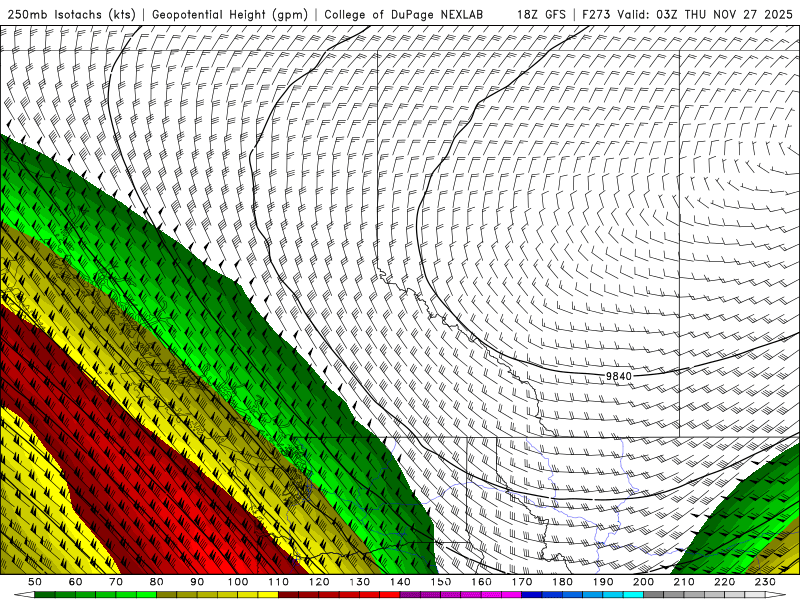This screenshot has width=800, height=600.
Task: Click the 230 value on the color scale
Action: point(765,582)
